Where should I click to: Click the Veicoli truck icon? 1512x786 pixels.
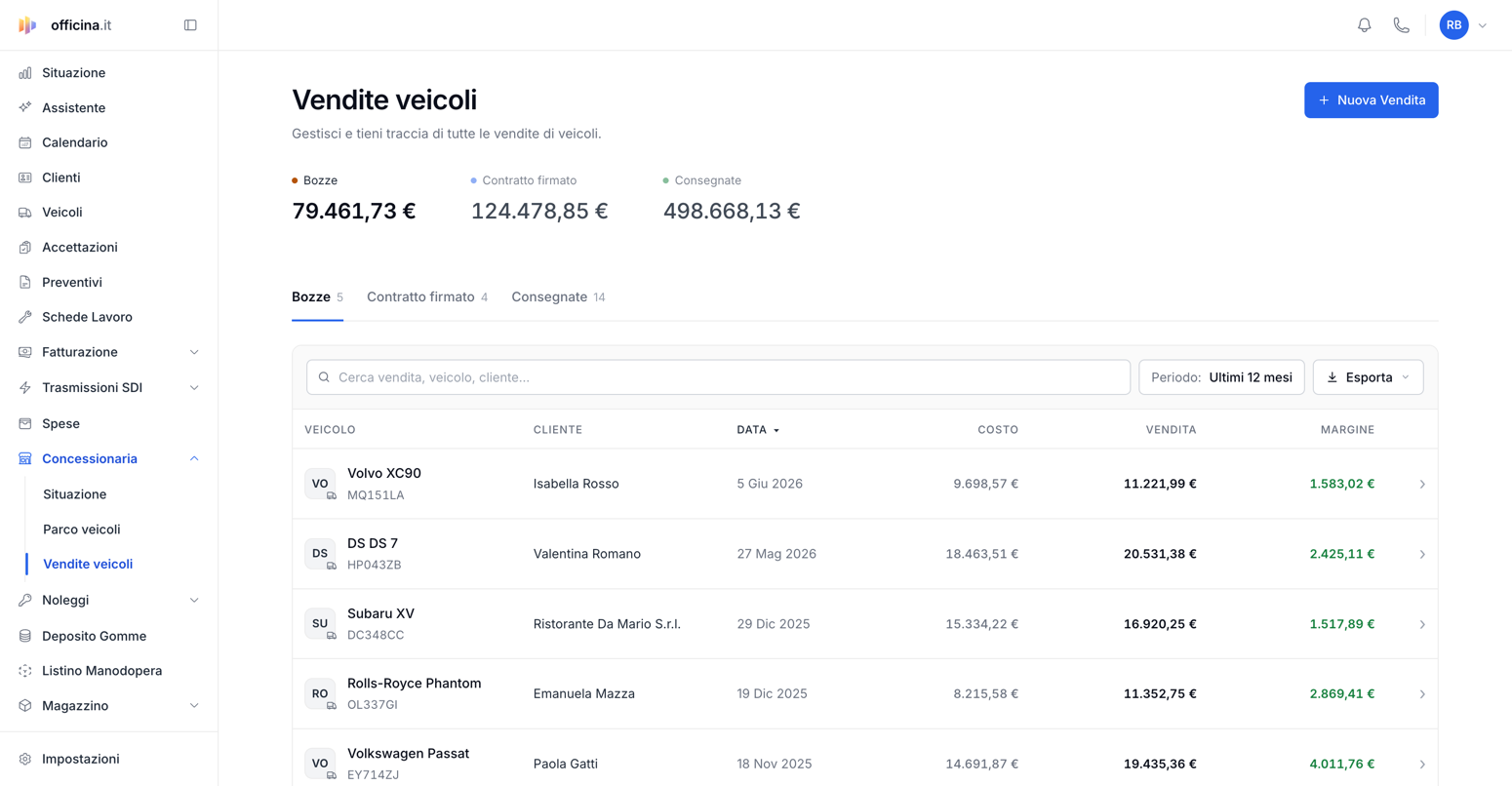(x=25, y=213)
